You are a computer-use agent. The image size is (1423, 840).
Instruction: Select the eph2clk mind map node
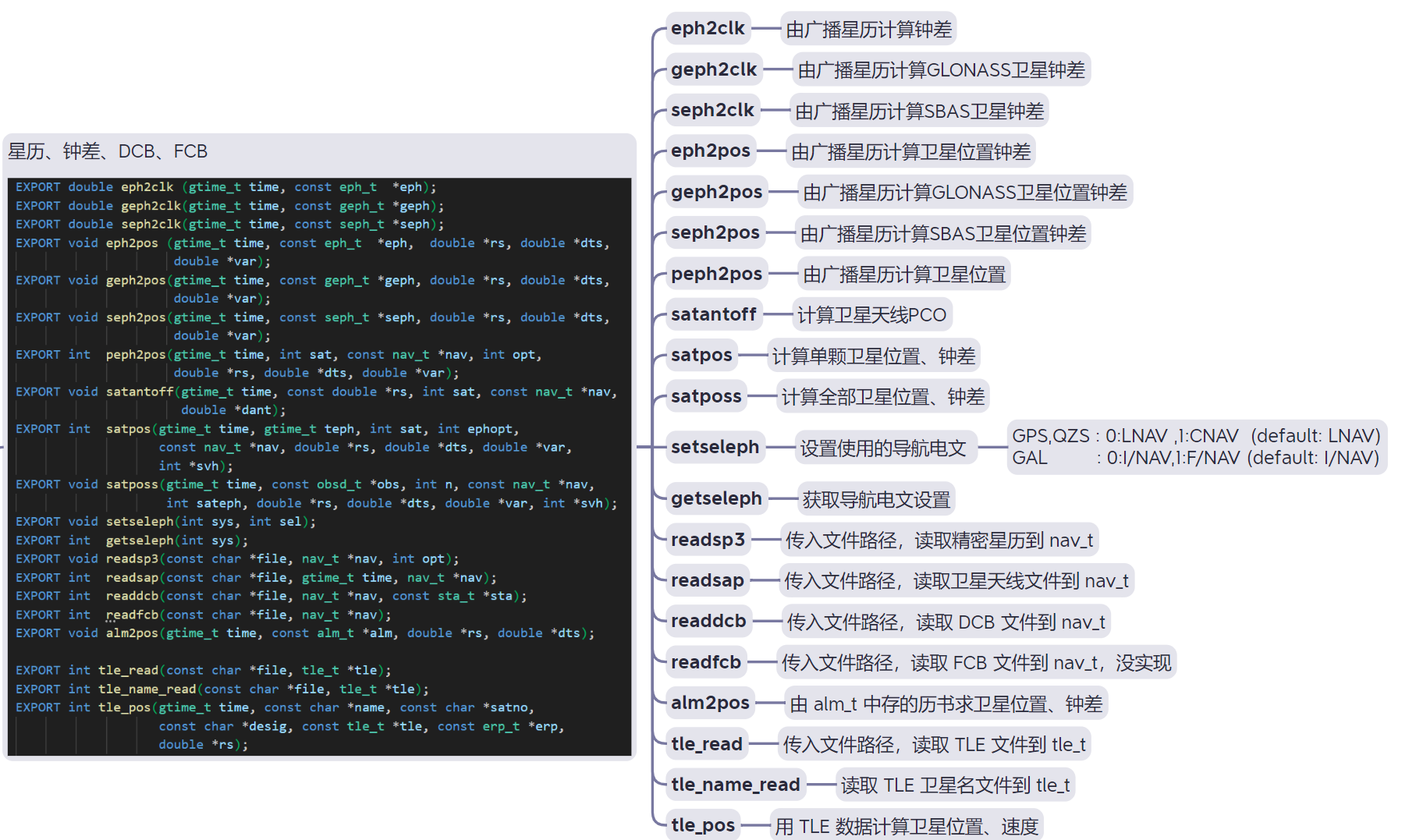(x=708, y=29)
